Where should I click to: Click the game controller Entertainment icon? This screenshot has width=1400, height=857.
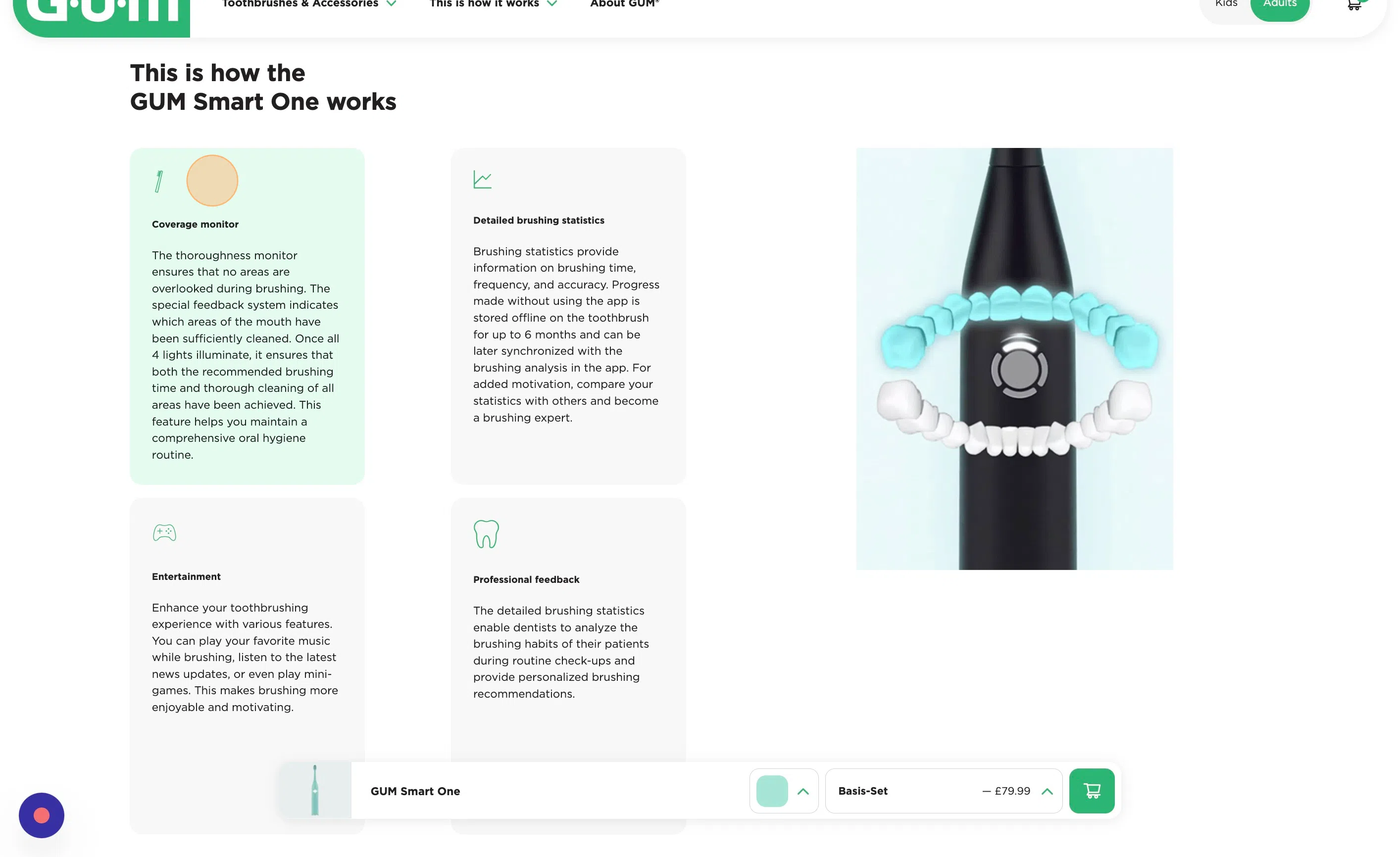(x=164, y=532)
